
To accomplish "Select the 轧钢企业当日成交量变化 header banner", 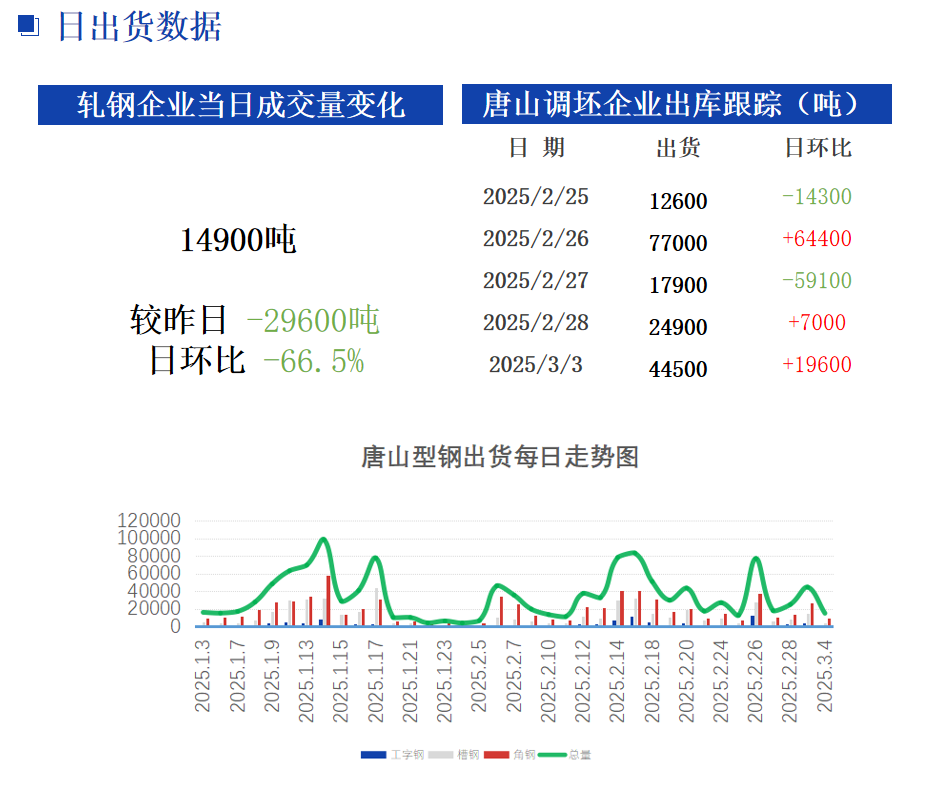I will point(240,105).
